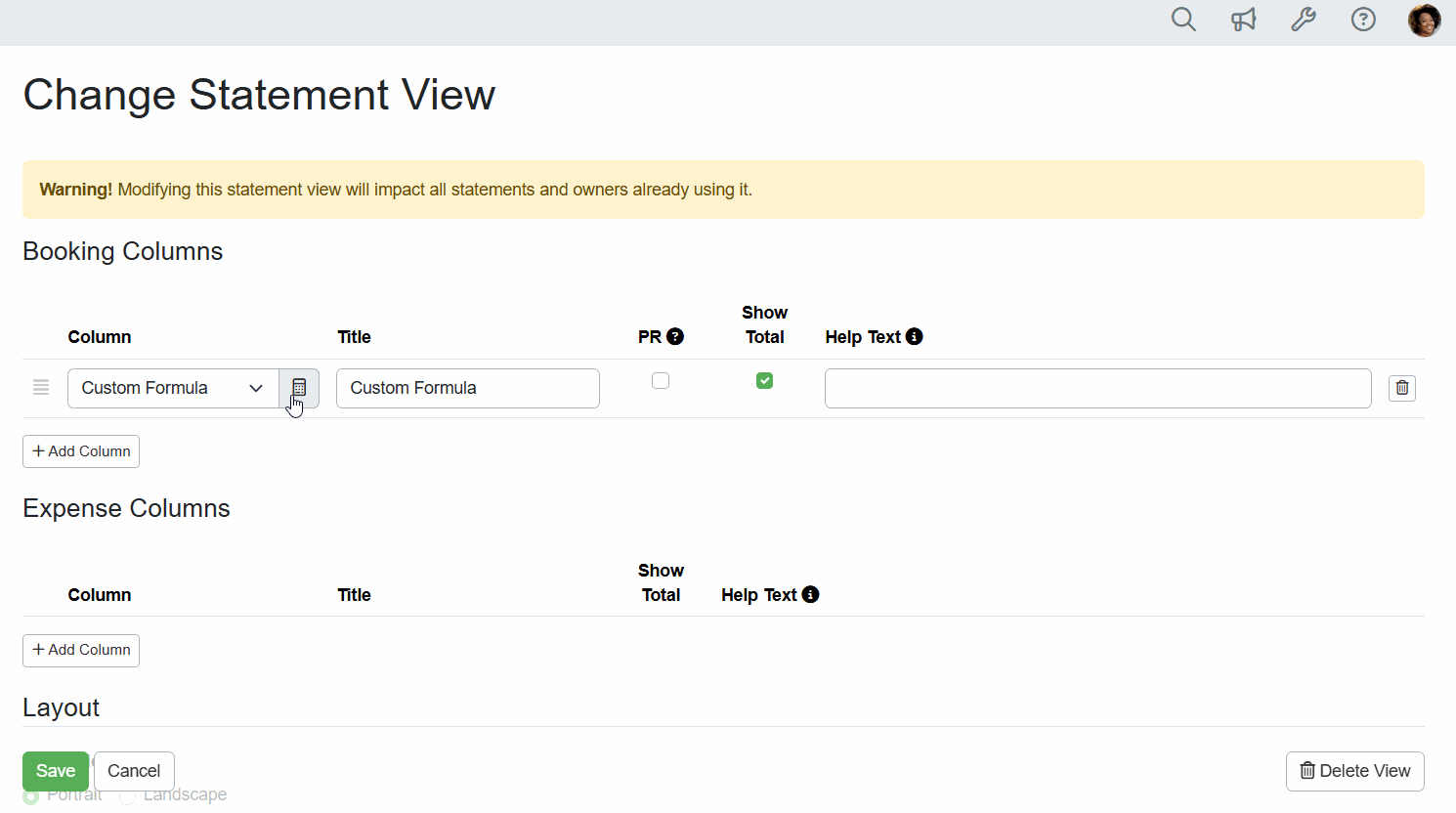Open the user profile avatar
The width and height of the screenshot is (1456, 813).
pyautogui.click(x=1424, y=20)
